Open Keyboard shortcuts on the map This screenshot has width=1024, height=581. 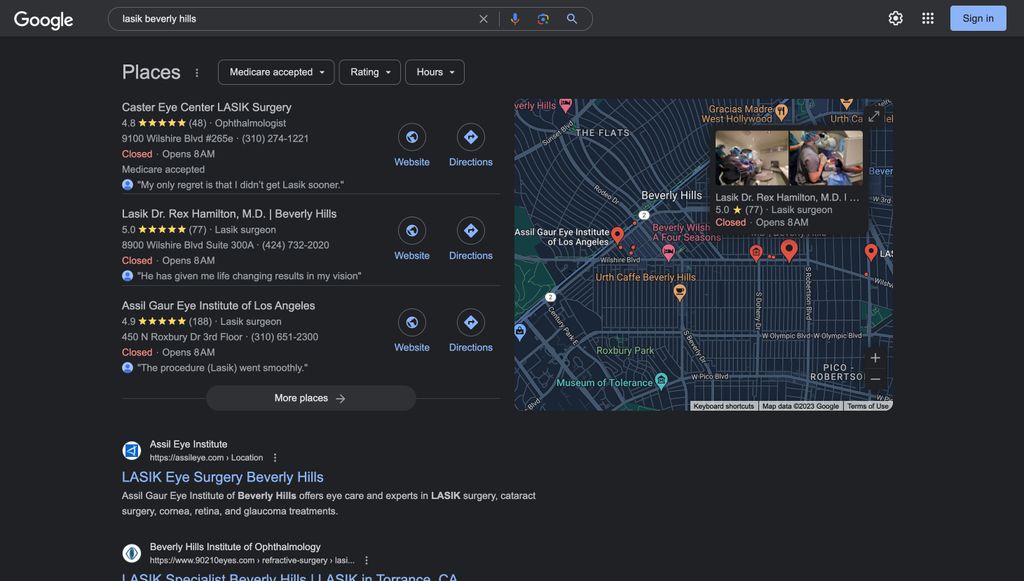click(724, 406)
